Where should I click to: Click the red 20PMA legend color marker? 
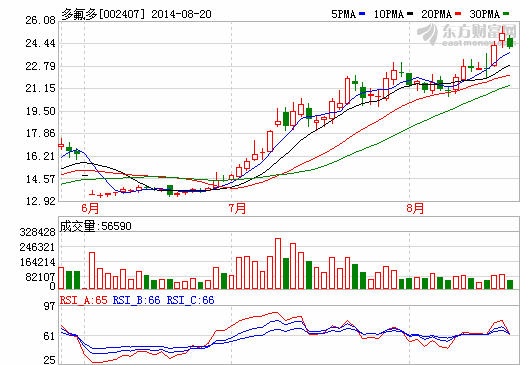(x=458, y=14)
